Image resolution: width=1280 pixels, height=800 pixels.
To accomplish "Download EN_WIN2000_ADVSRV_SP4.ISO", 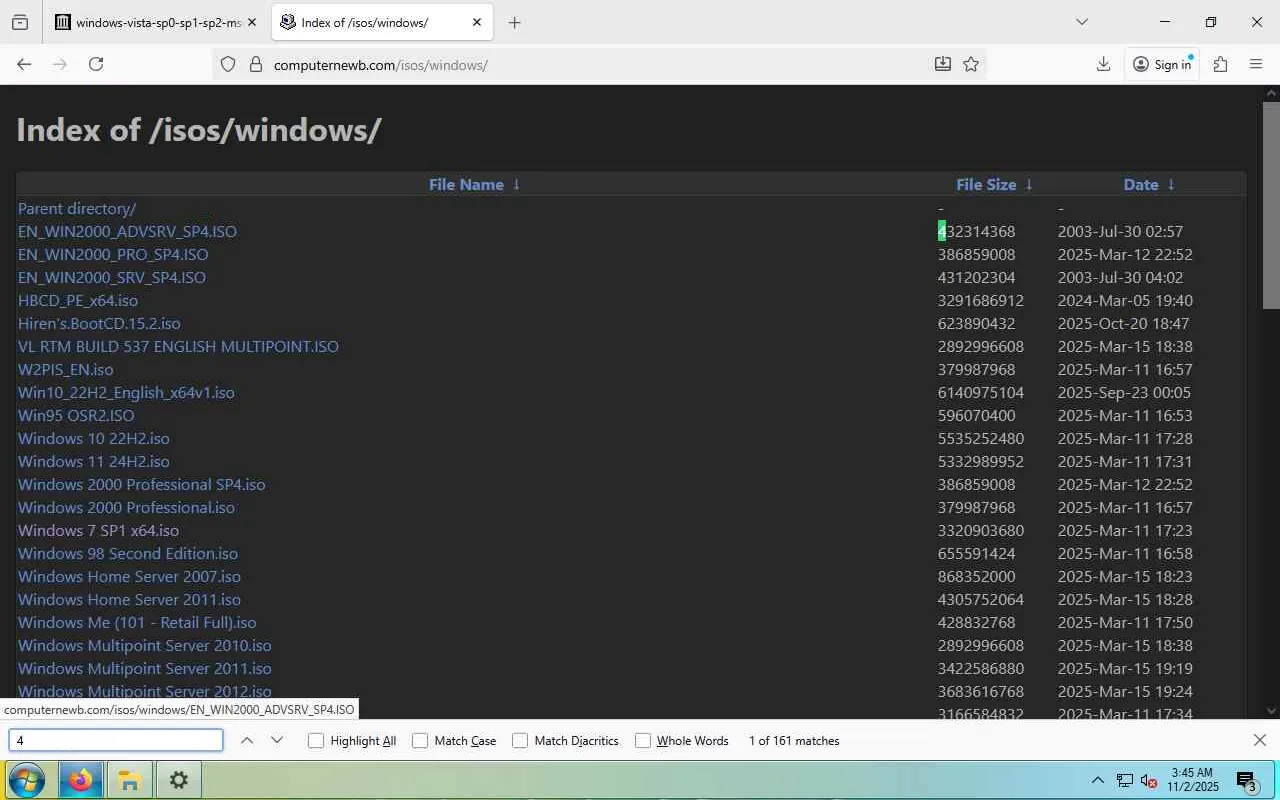I will [127, 231].
